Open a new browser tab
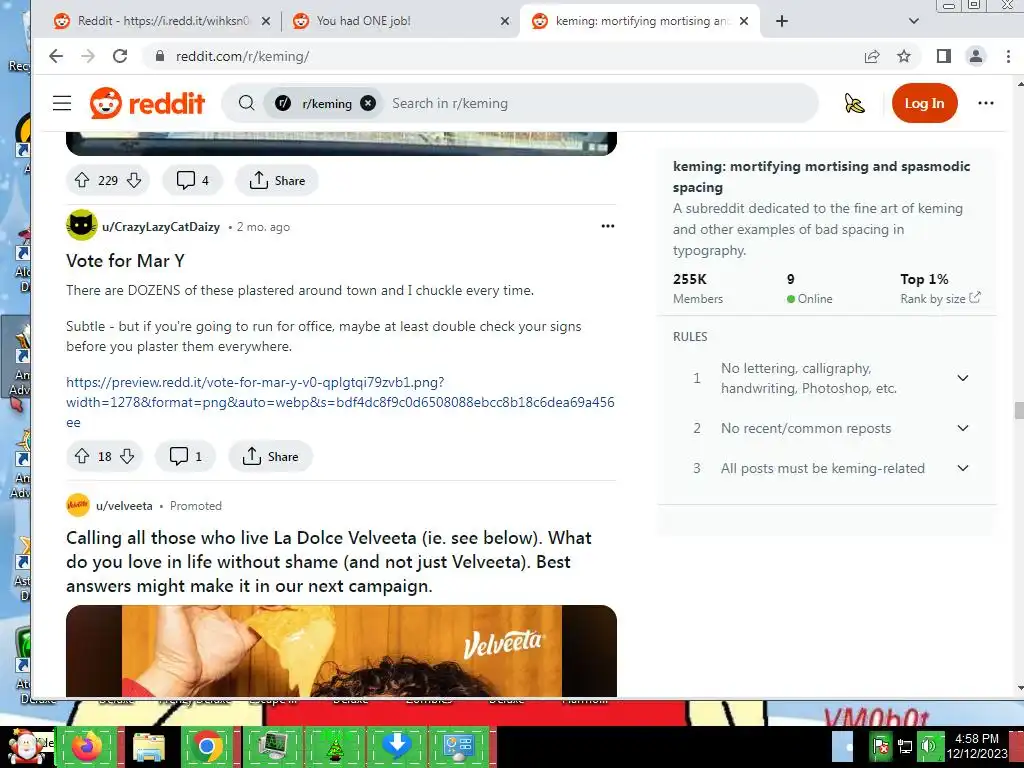This screenshot has width=1024, height=768. tap(782, 21)
